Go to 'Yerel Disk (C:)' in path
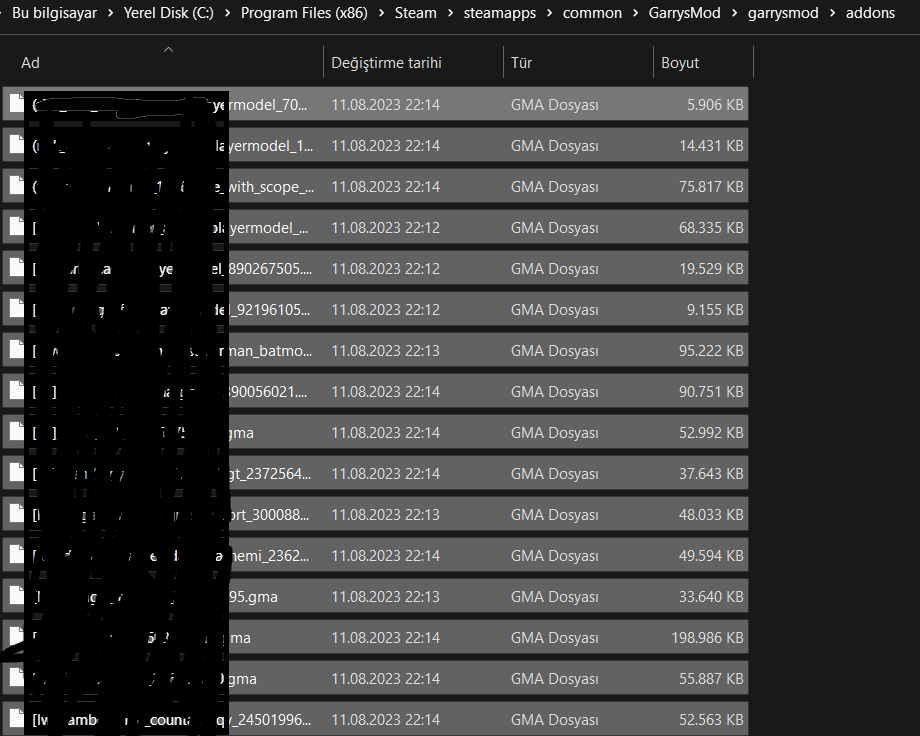Viewport: 920px width, 736px height. (168, 13)
